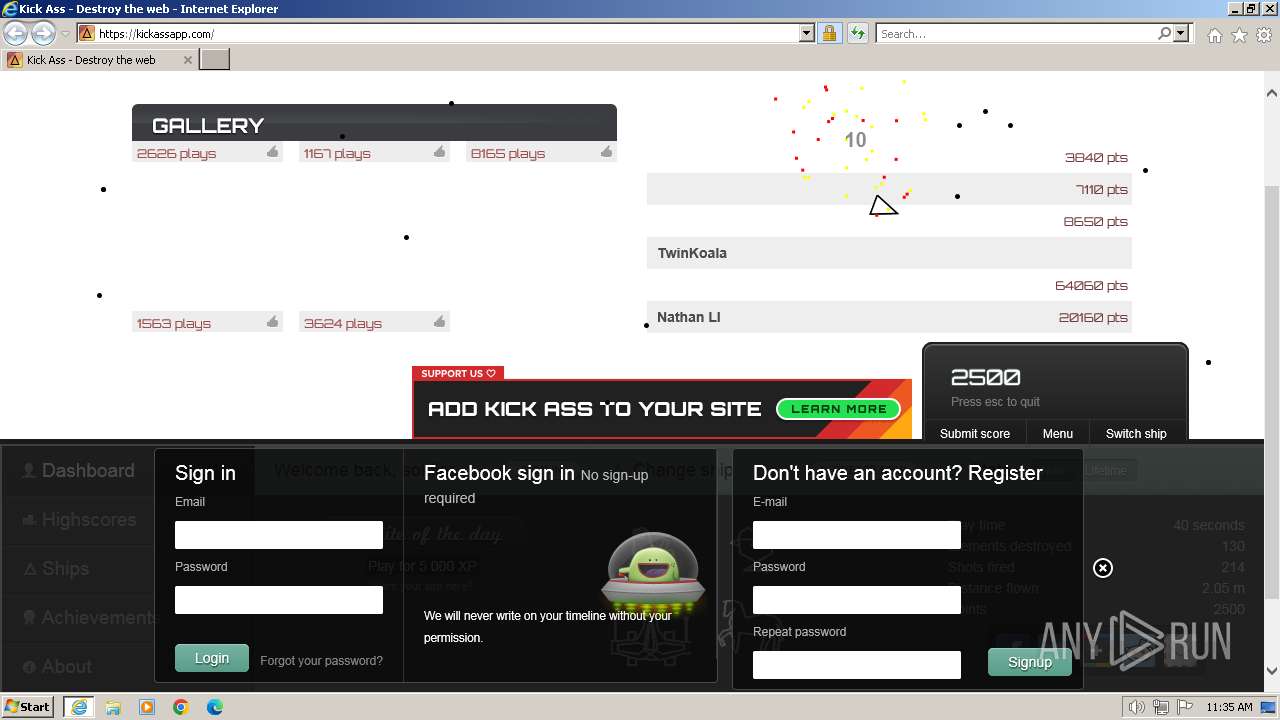Open Internet Explorer from the taskbar
This screenshot has width=1280, height=720.
click(79, 707)
